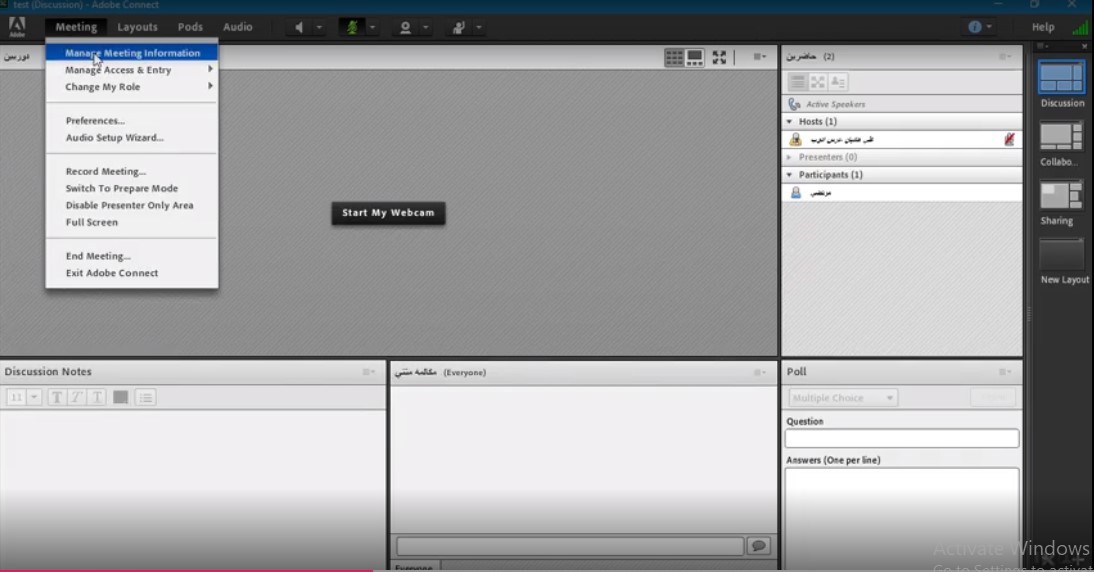
Task: Open the Meeting menu
Action: click(x=76, y=27)
